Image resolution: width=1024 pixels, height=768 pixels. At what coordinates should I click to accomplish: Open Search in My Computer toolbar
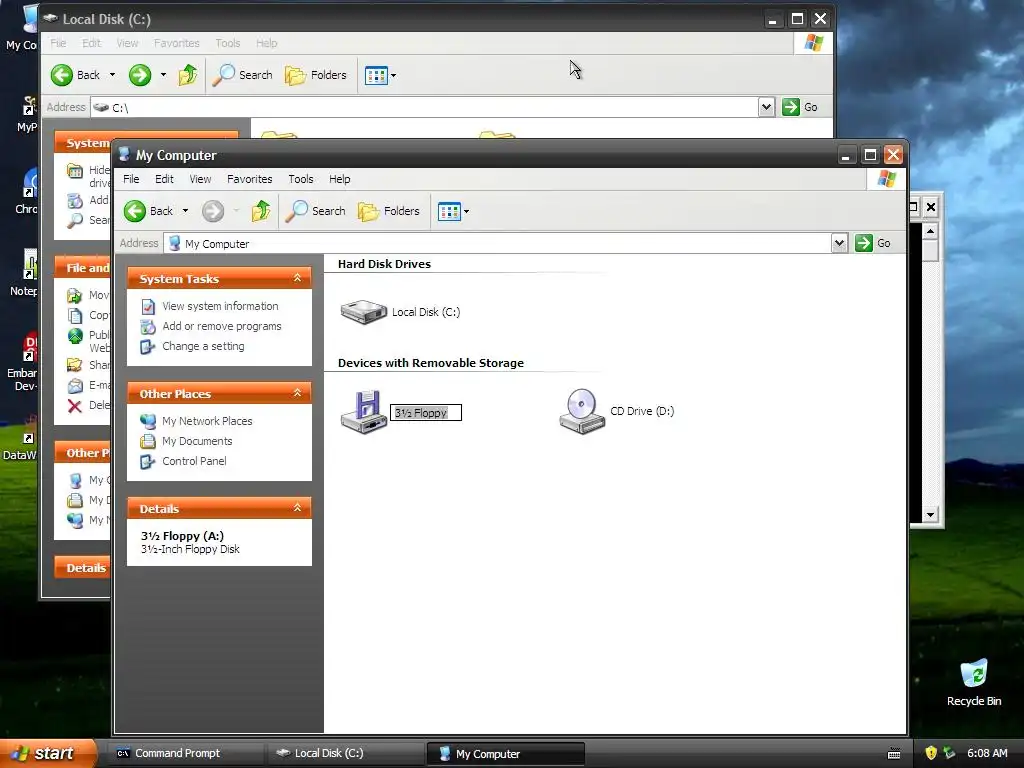315,211
